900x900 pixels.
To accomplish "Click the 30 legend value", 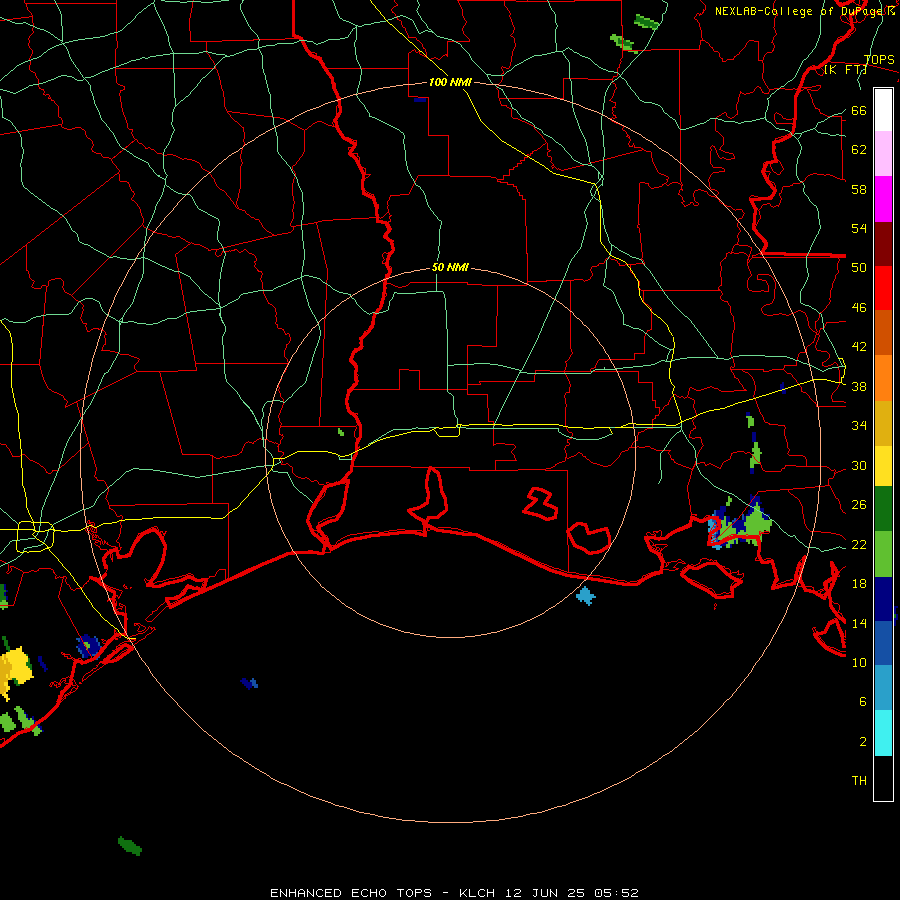I will 859,465.
